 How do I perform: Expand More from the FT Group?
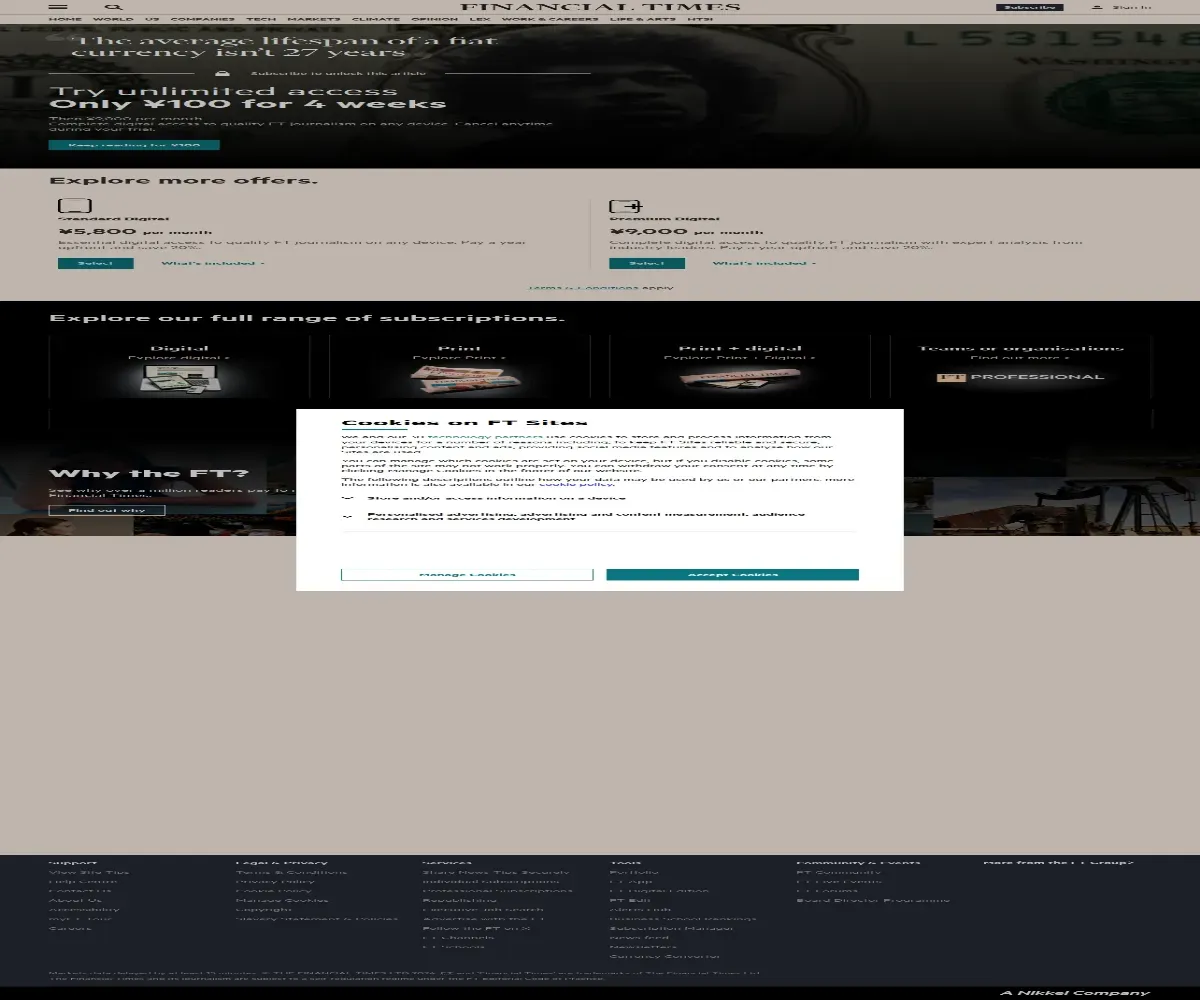pyautogui.click(x=1059, y=863)
